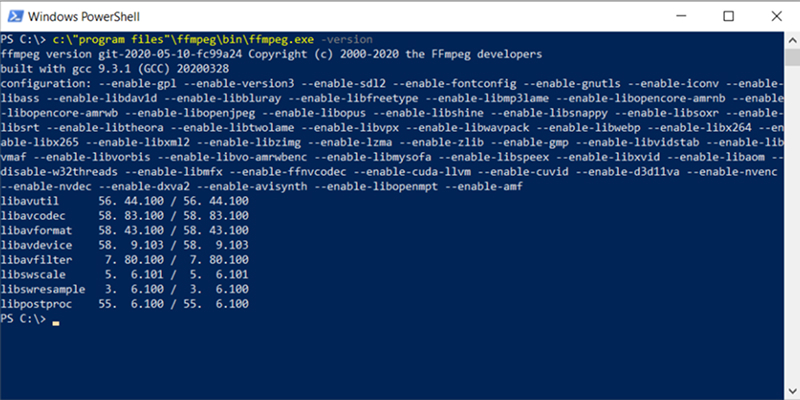Click the scrollbar up arrow

point(792,40)
